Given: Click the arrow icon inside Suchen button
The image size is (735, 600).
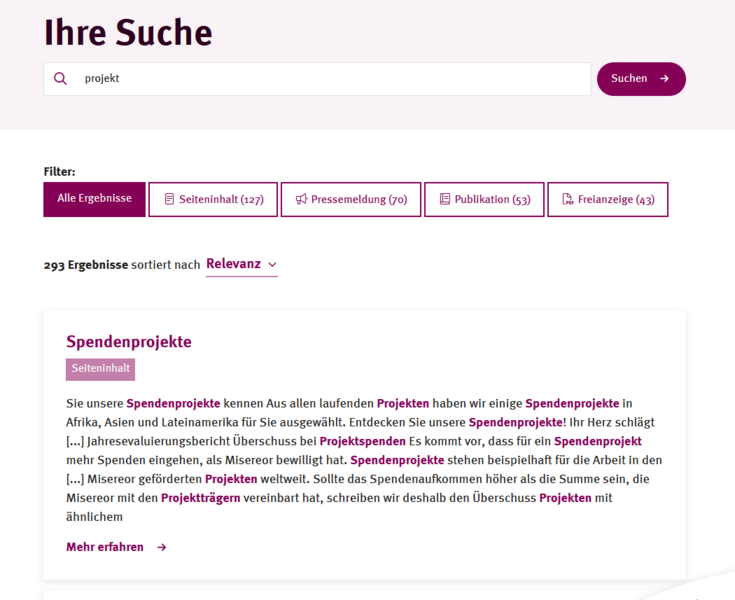Looking at the screenshot, I should pos(664,79).
